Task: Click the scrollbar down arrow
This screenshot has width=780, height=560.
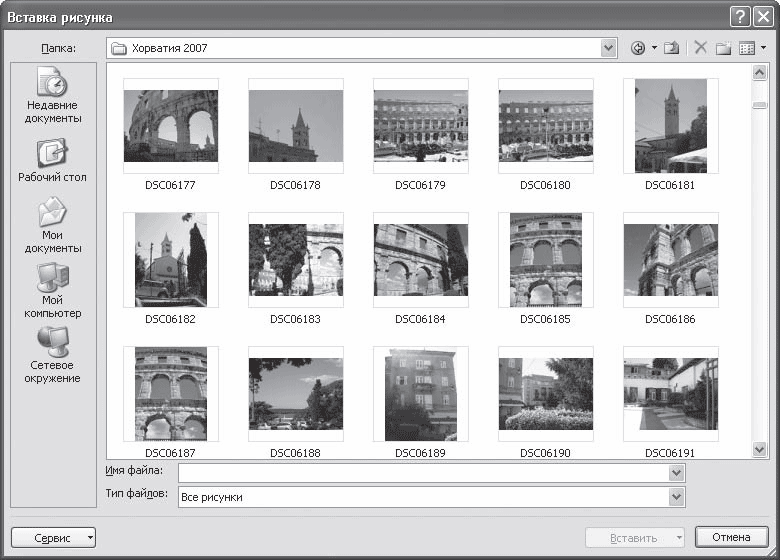Action: coord(759,450)
